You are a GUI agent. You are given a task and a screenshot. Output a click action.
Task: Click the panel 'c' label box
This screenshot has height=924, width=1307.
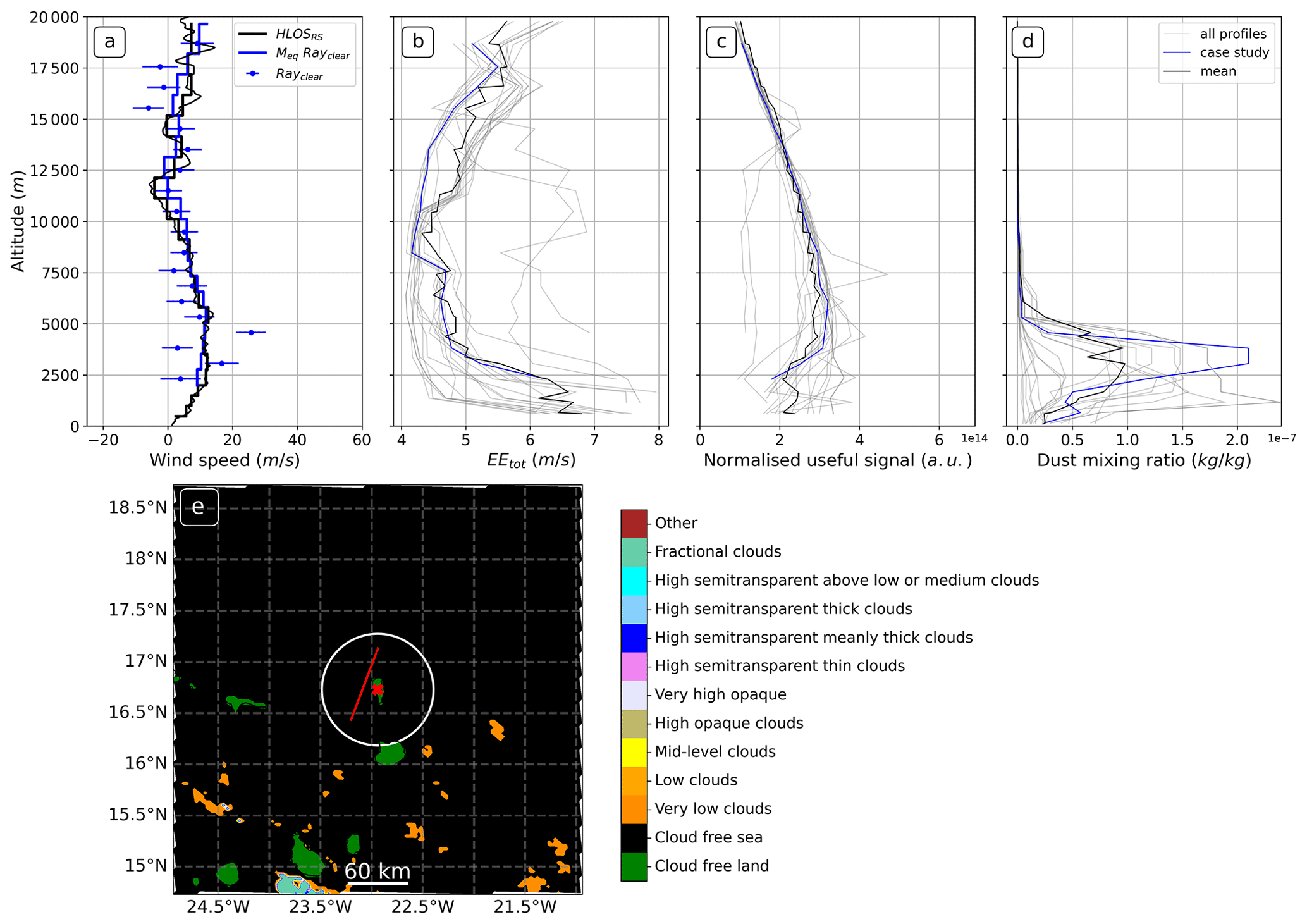tap(721, 42)
